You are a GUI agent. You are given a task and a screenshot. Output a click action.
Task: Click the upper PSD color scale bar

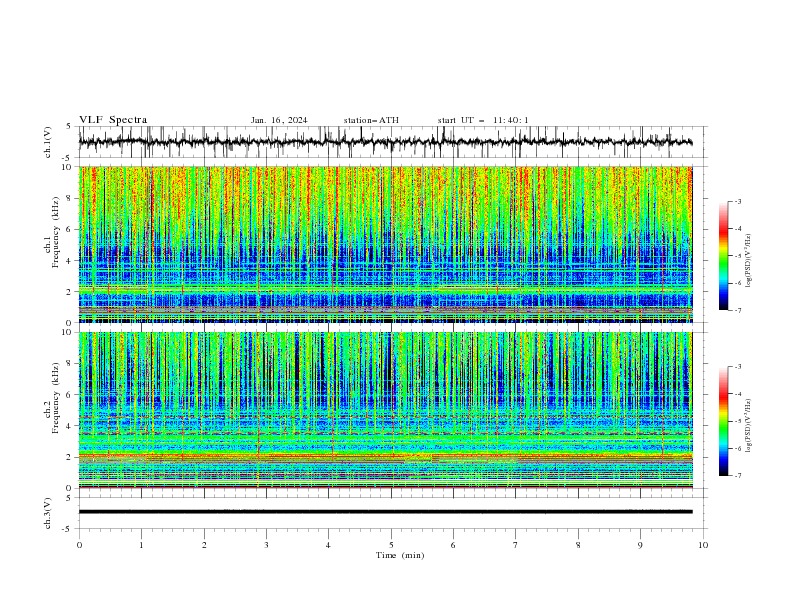pos(723,256)
